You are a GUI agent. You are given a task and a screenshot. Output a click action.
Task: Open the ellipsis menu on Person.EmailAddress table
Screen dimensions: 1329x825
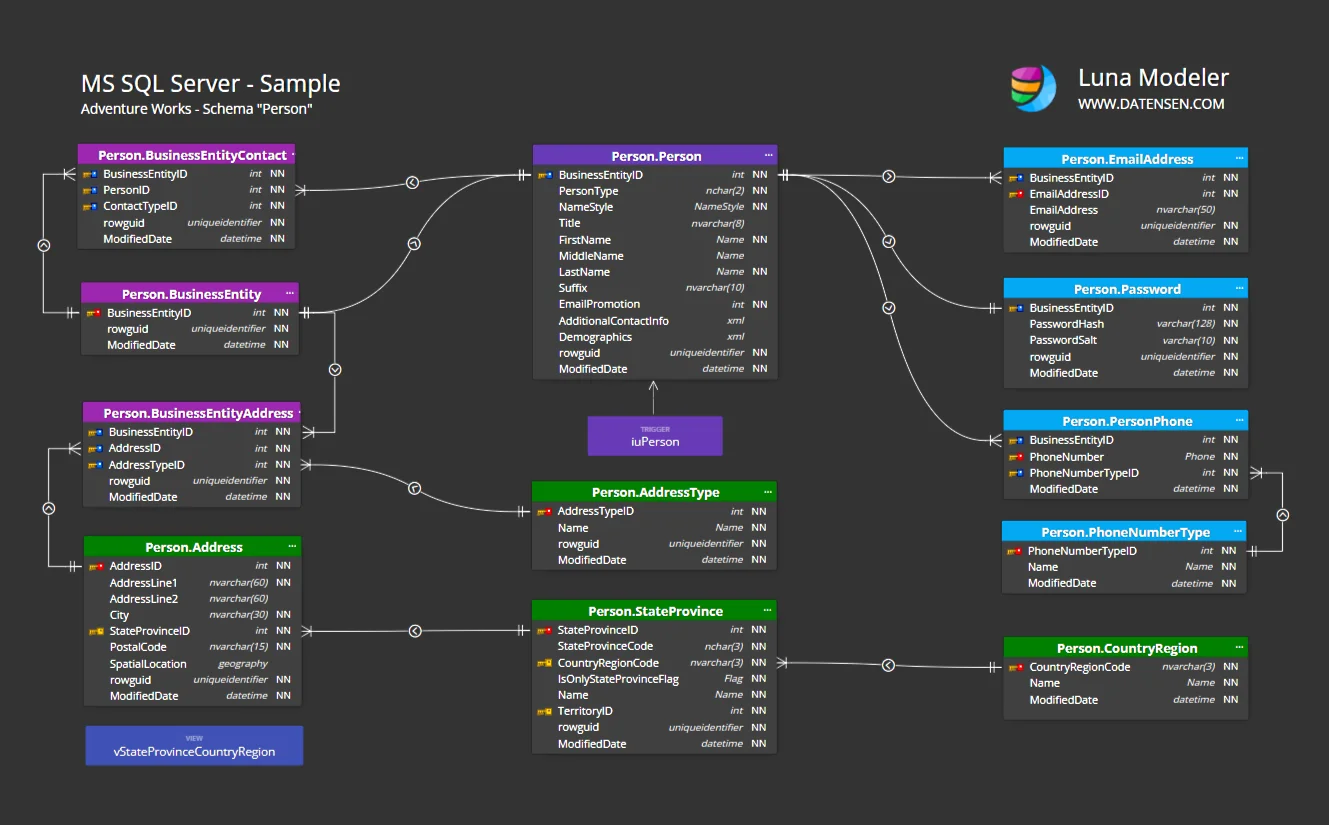(x=1239, y=159)
